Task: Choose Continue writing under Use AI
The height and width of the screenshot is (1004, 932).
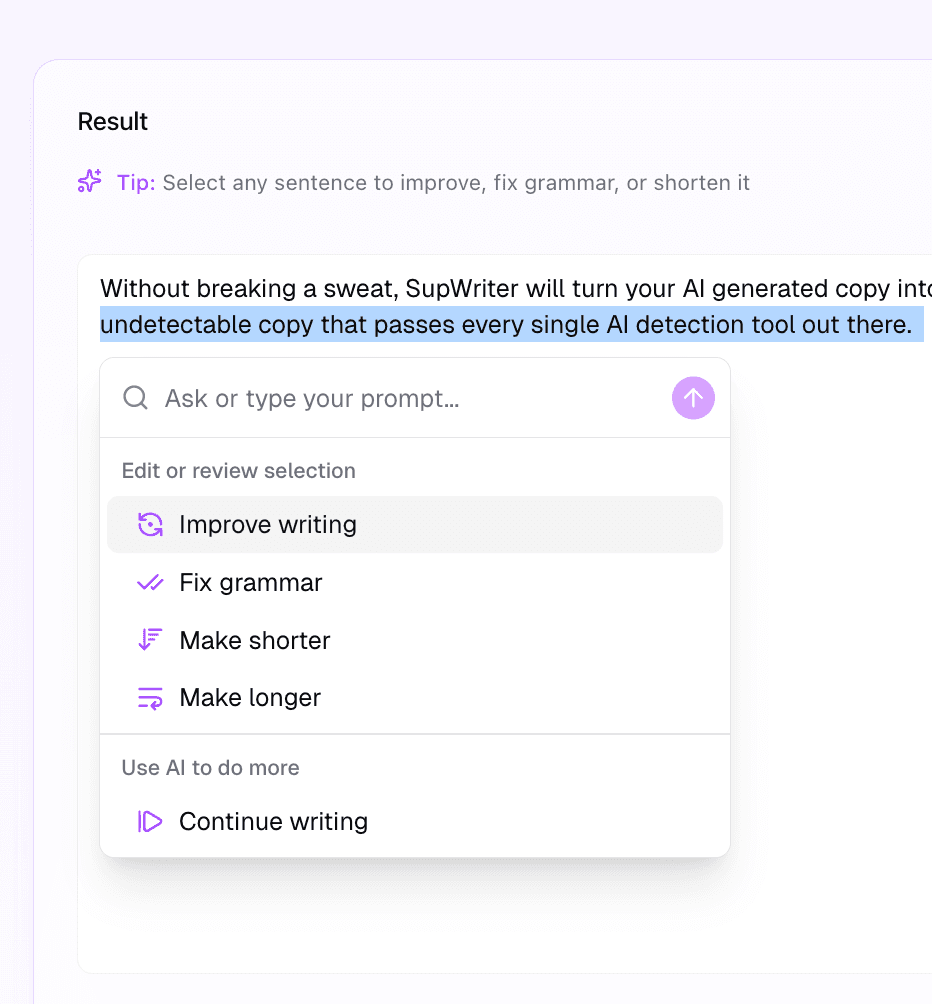Action: (x=273, y=821)
